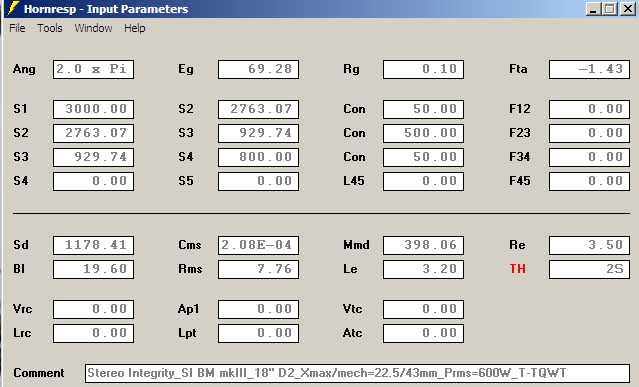Select the Ang field showing 2.0 x Pi

pyautogui.click(x=93, y=69)
